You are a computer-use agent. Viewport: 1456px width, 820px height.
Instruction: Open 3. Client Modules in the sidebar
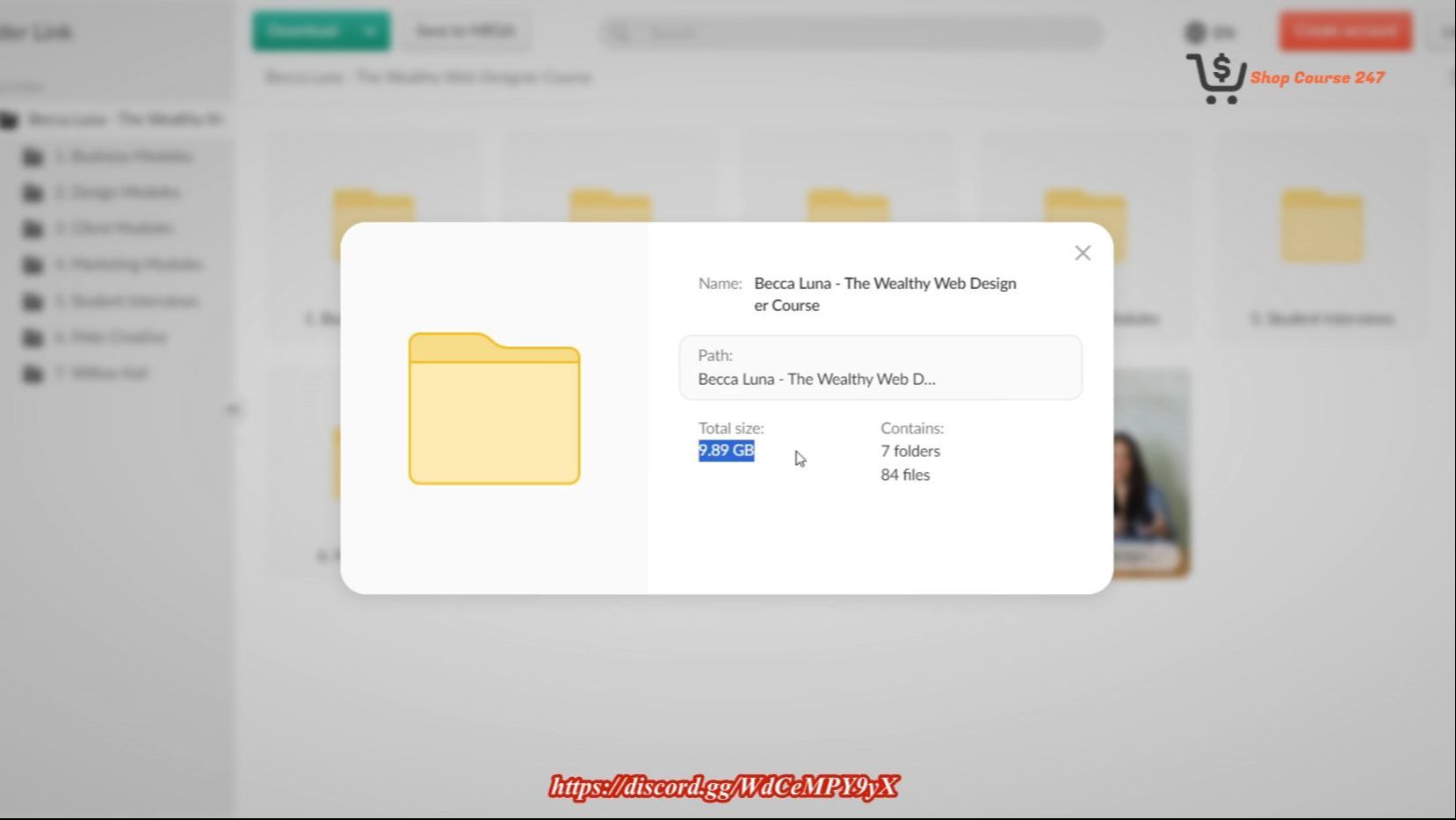[114, 229]
